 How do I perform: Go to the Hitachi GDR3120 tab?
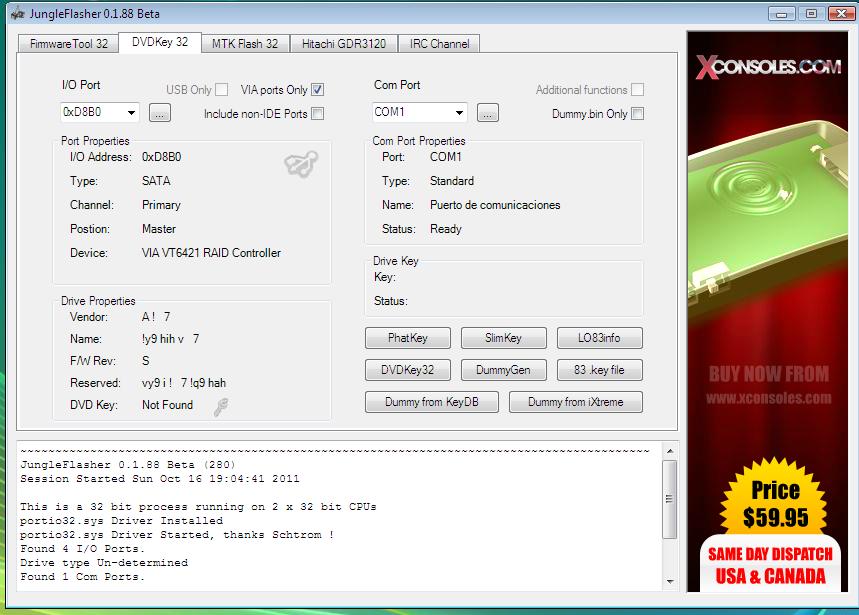tap(343, 44)
